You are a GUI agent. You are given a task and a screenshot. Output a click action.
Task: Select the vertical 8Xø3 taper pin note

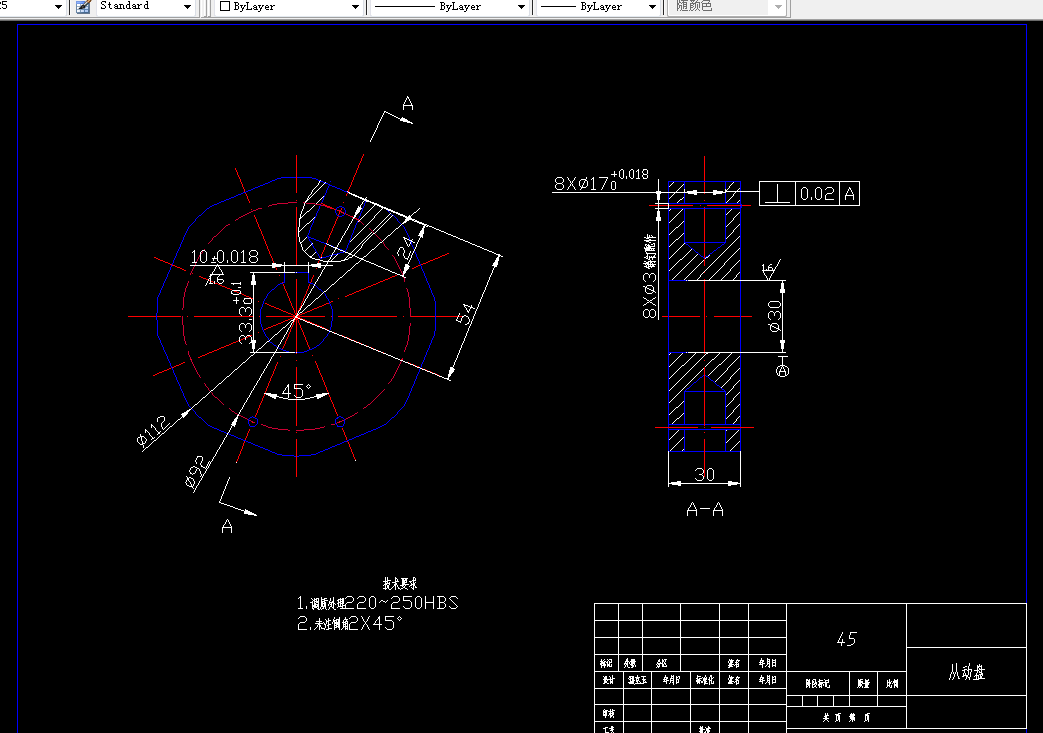(x=650, y=276)
